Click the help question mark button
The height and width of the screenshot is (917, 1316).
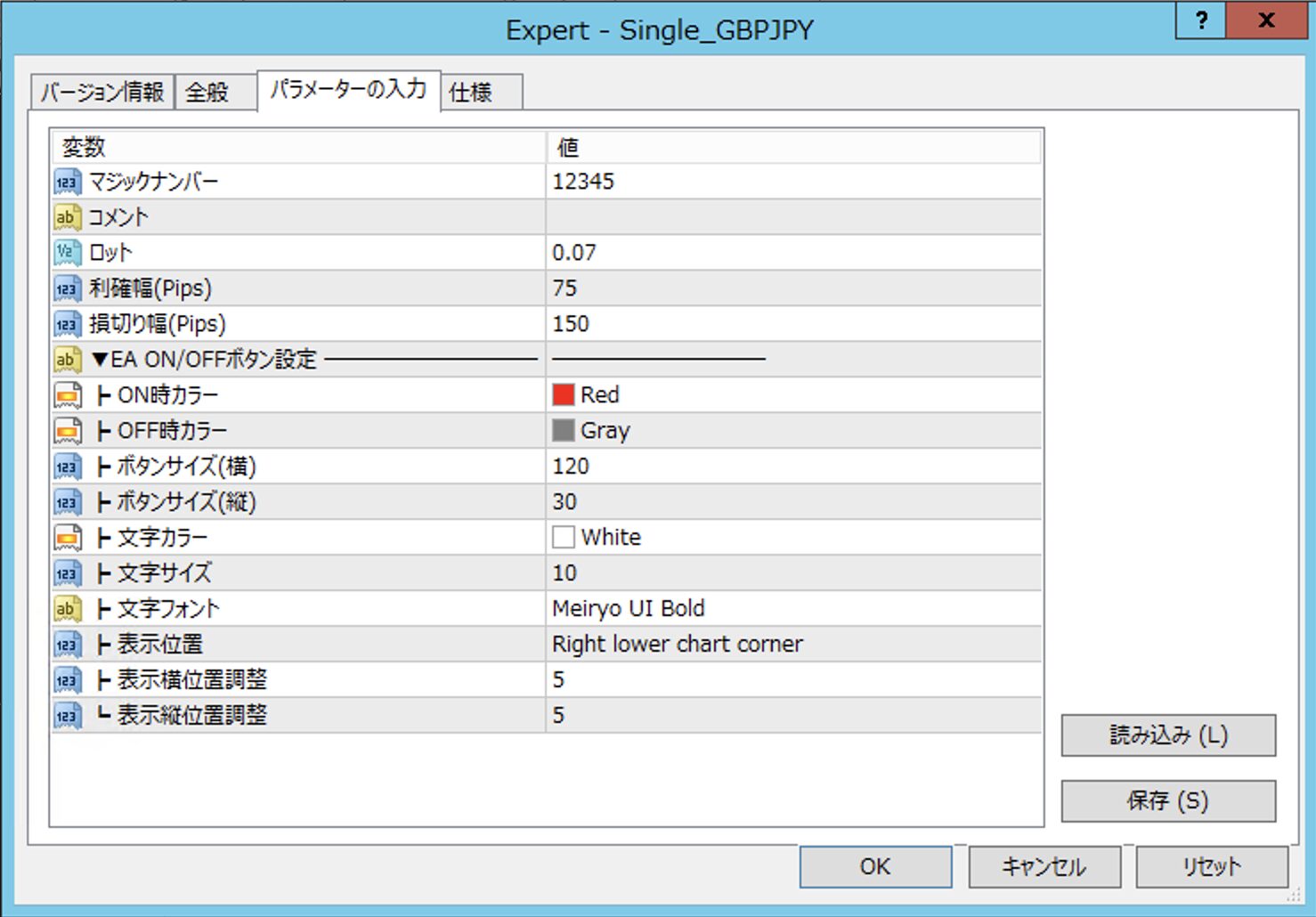pyautogui.click(x=1201, y=20)
